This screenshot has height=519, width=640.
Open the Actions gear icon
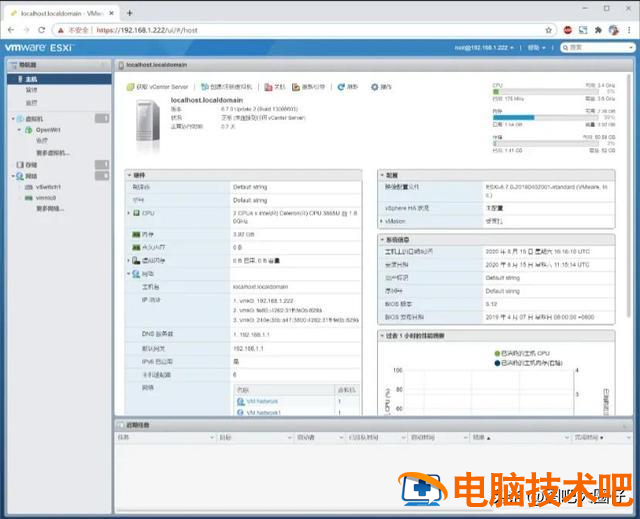point(374,87)
